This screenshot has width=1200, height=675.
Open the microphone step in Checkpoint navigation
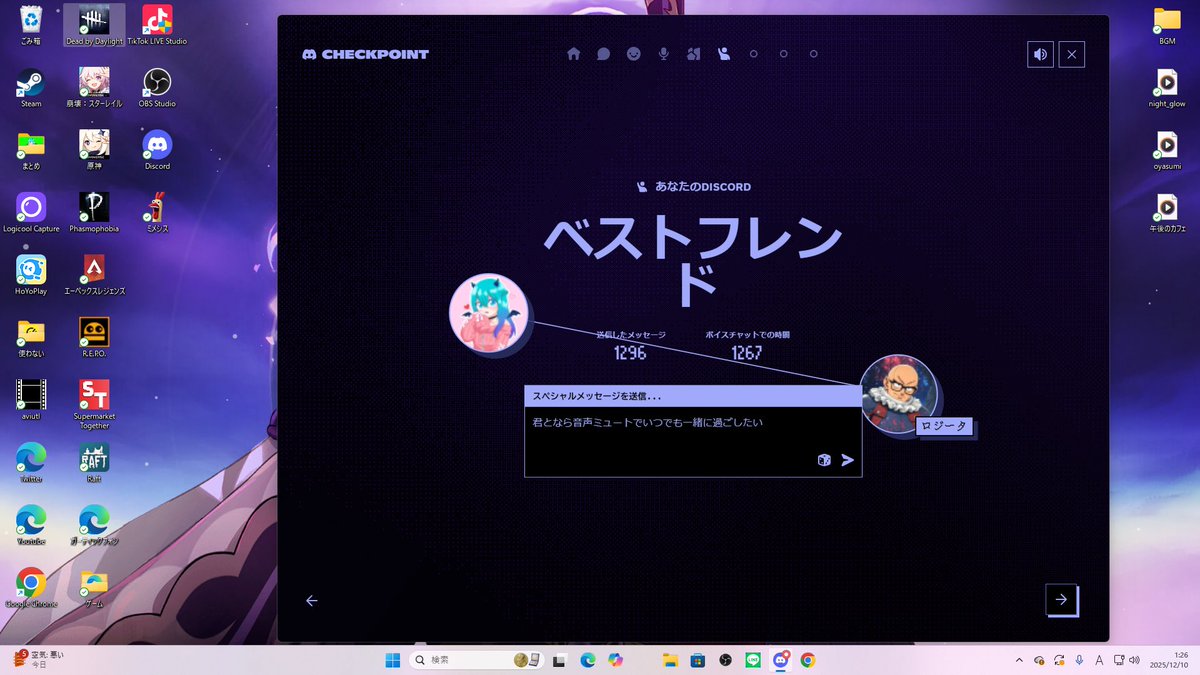click(x=663, y=54)
